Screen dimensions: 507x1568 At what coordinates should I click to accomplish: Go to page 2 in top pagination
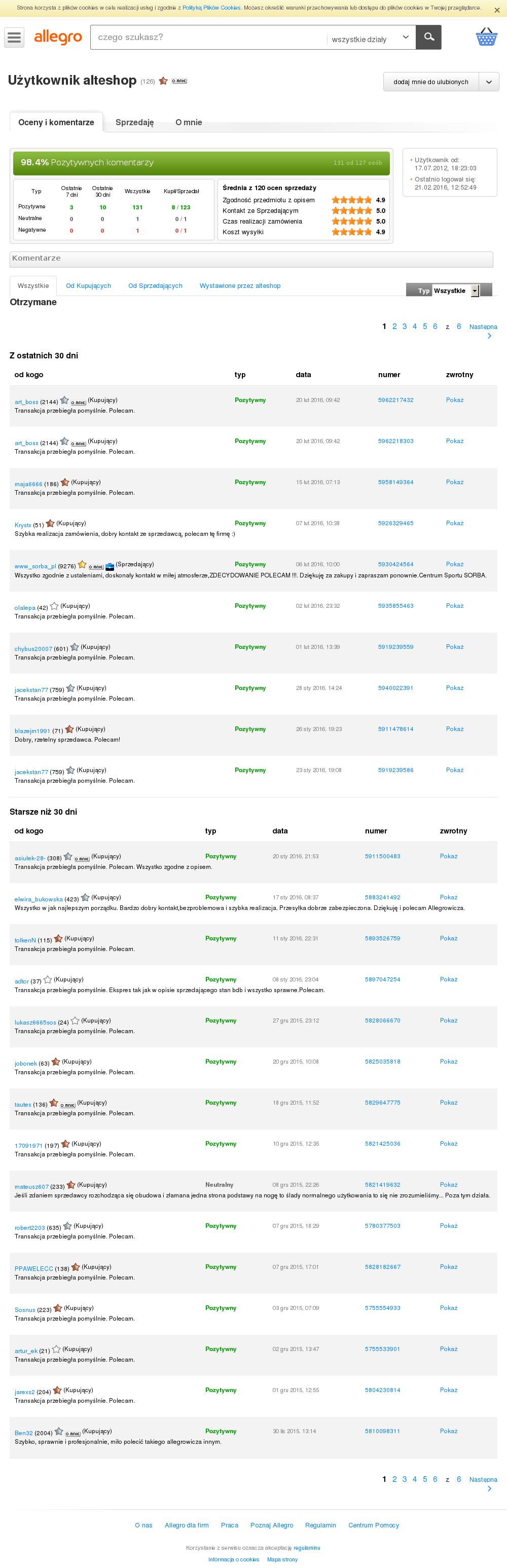(394, 326)
